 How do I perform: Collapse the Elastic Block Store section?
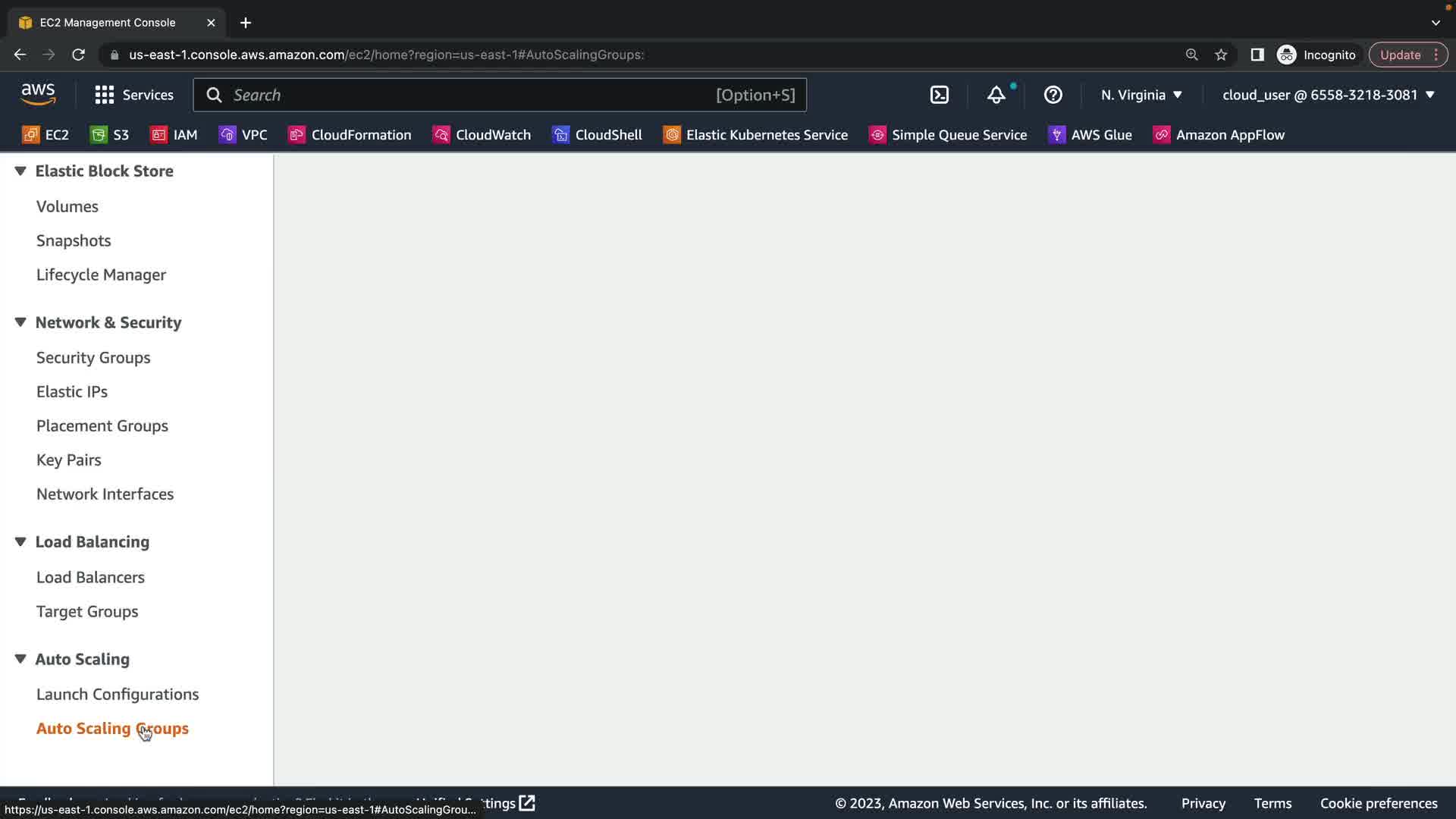[20, 171]
